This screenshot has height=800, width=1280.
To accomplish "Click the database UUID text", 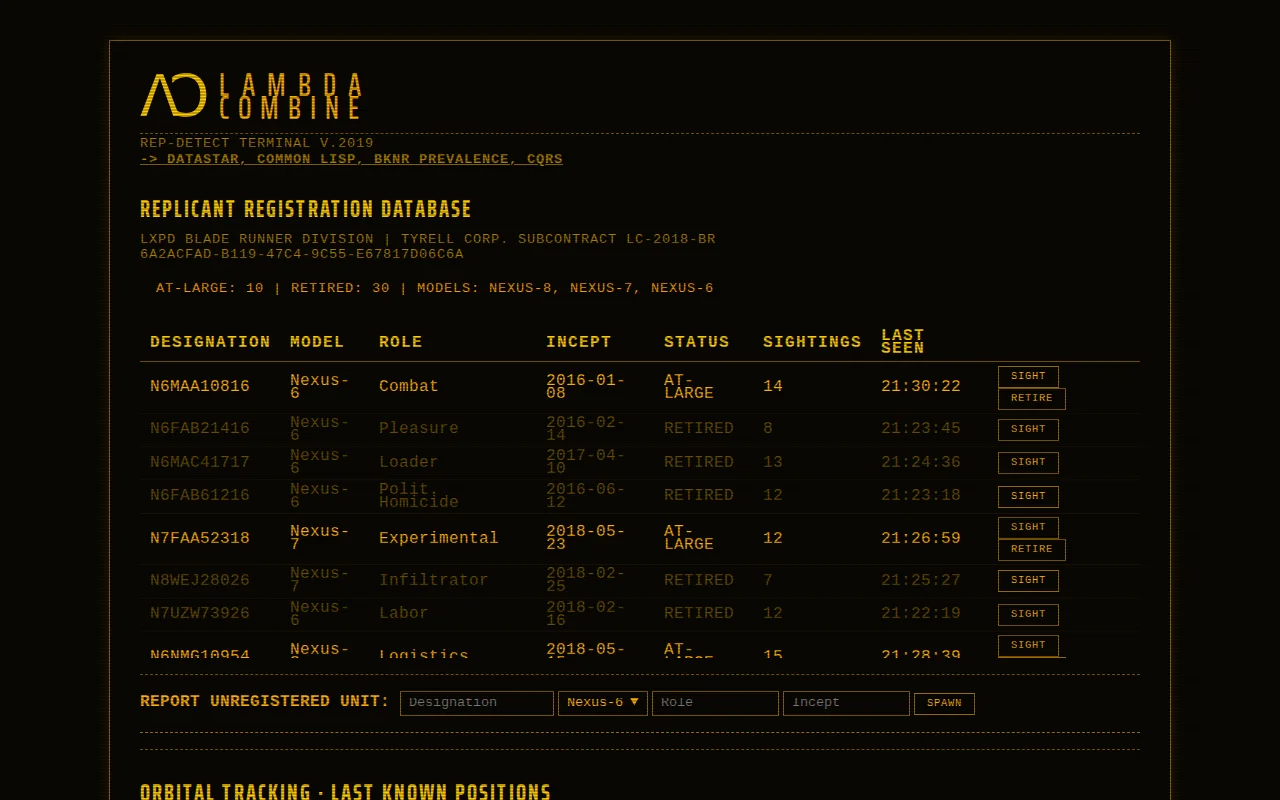I will point(302,255).
